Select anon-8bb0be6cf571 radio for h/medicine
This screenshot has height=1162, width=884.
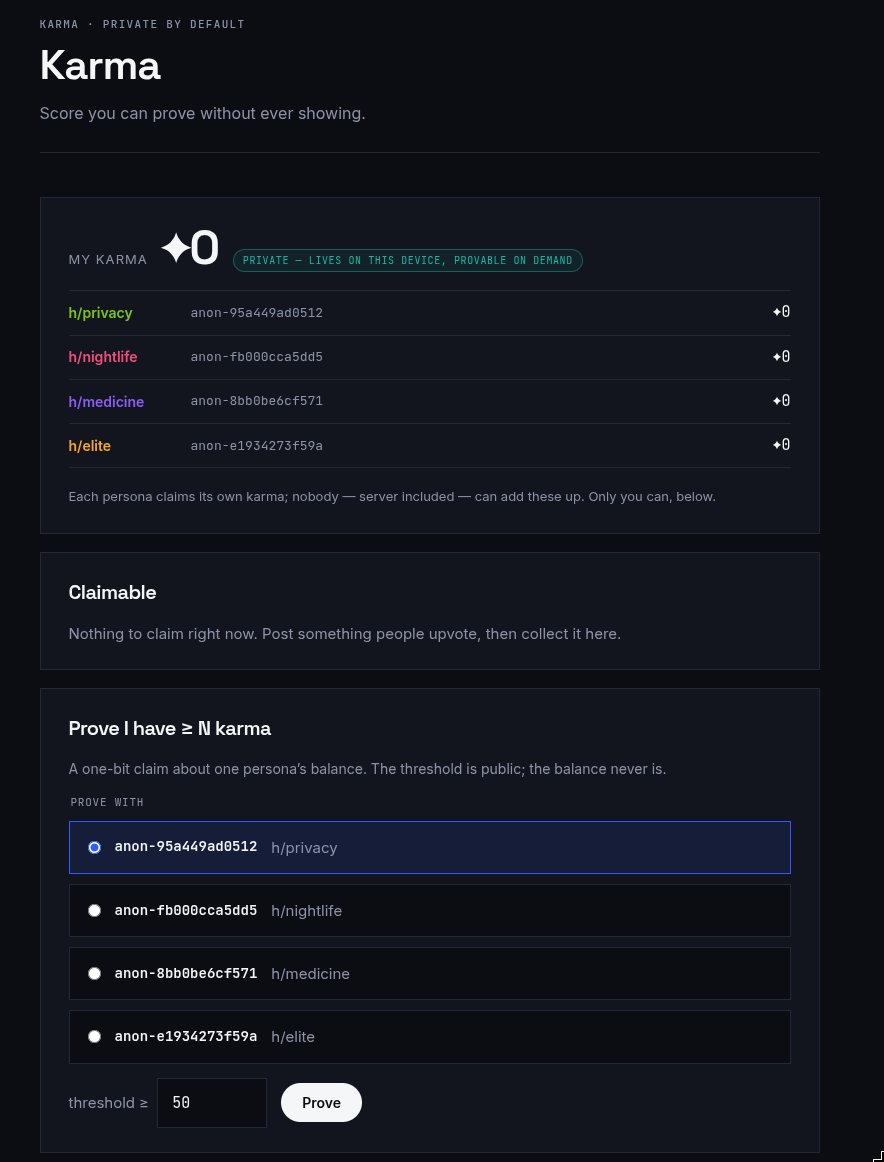(94, 973)
